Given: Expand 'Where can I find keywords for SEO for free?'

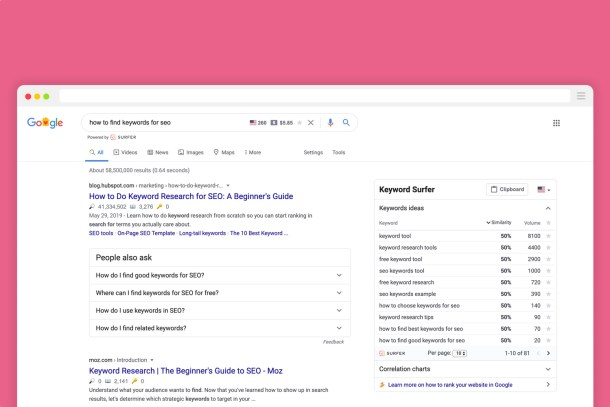Looking at the screenshot, I should pos(220,293).
